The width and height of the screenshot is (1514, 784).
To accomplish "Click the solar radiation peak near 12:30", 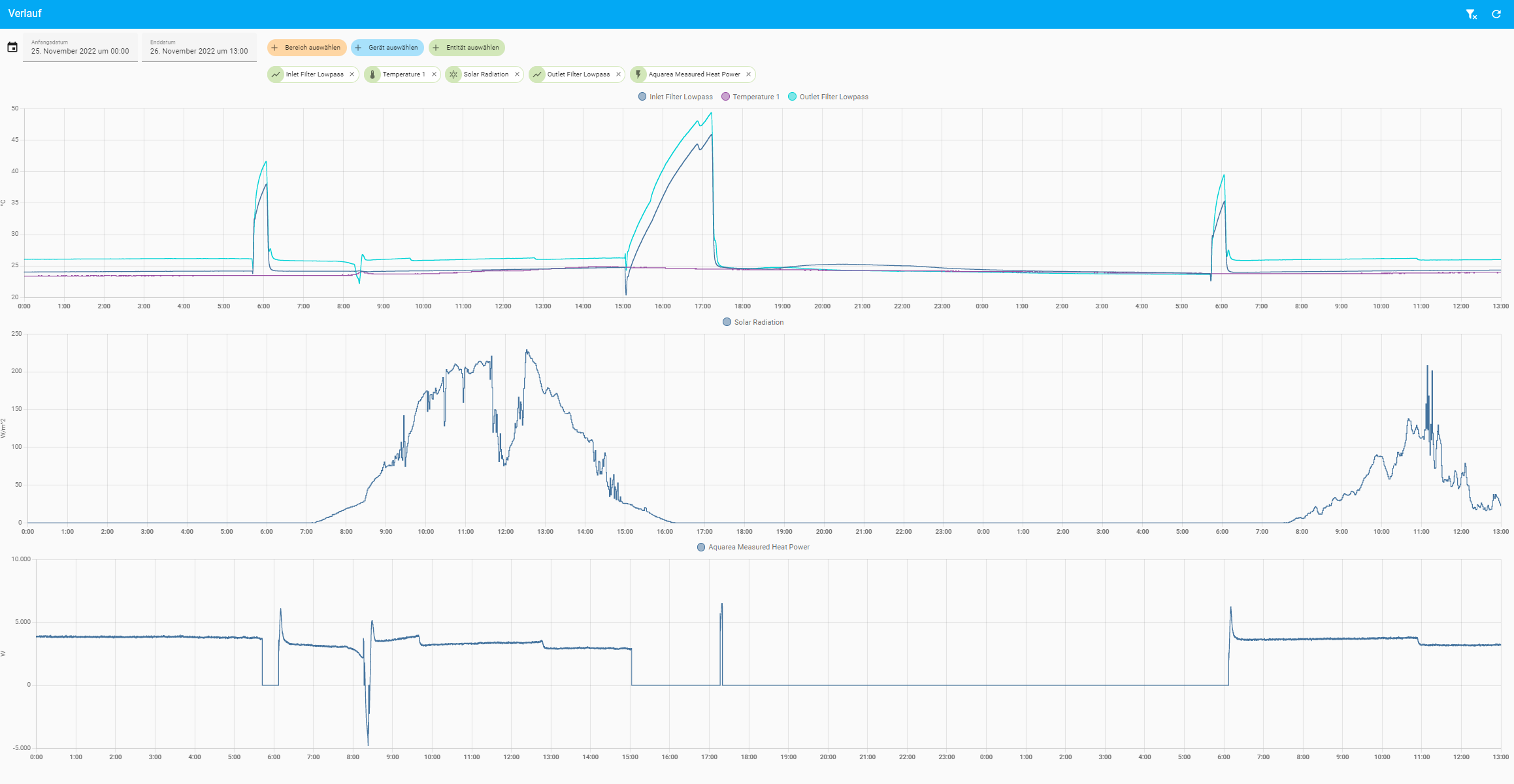I will (x=527, y=350).
